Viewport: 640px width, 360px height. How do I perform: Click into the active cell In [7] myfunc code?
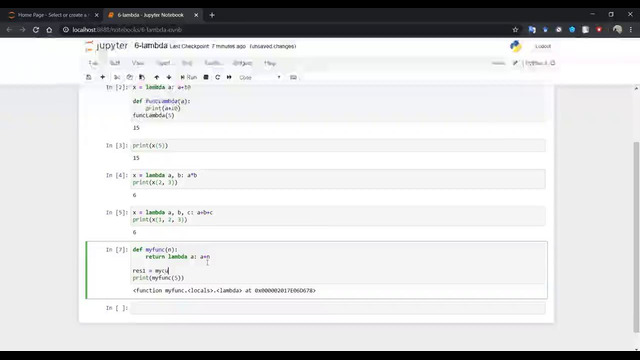pos(338,264)
